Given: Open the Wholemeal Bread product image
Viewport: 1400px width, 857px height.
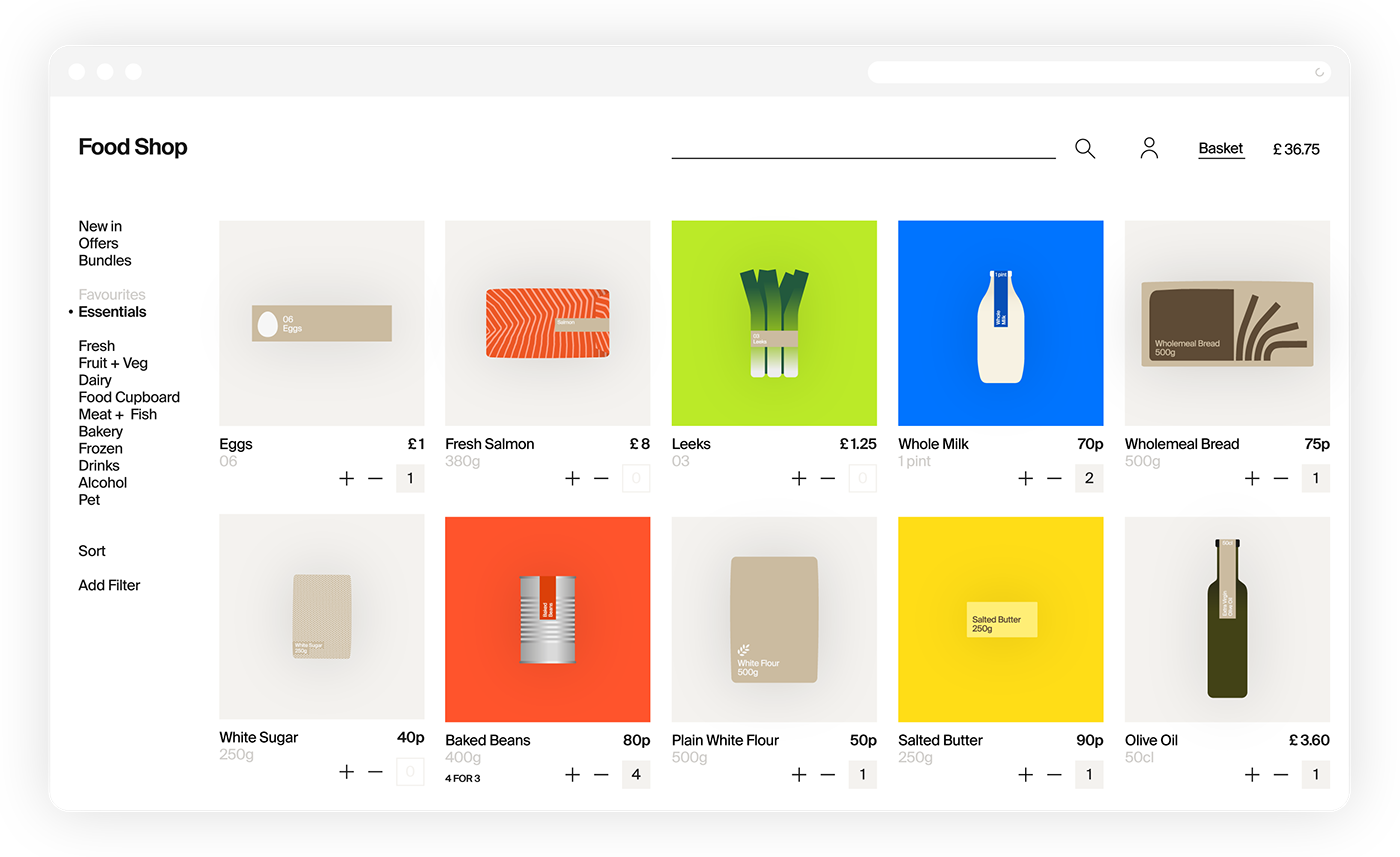Looking at the screenshot, I should (x=1227, y=323).
